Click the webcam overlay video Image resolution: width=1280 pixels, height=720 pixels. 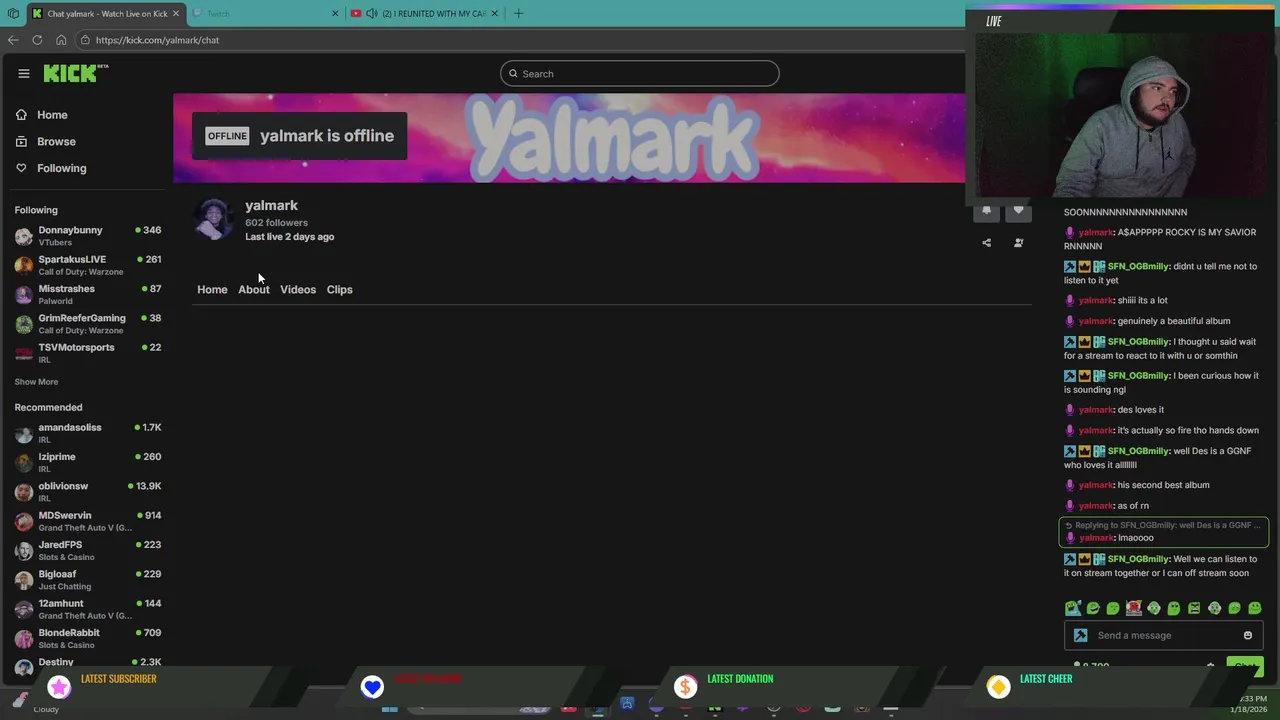tap(1122, 113)
